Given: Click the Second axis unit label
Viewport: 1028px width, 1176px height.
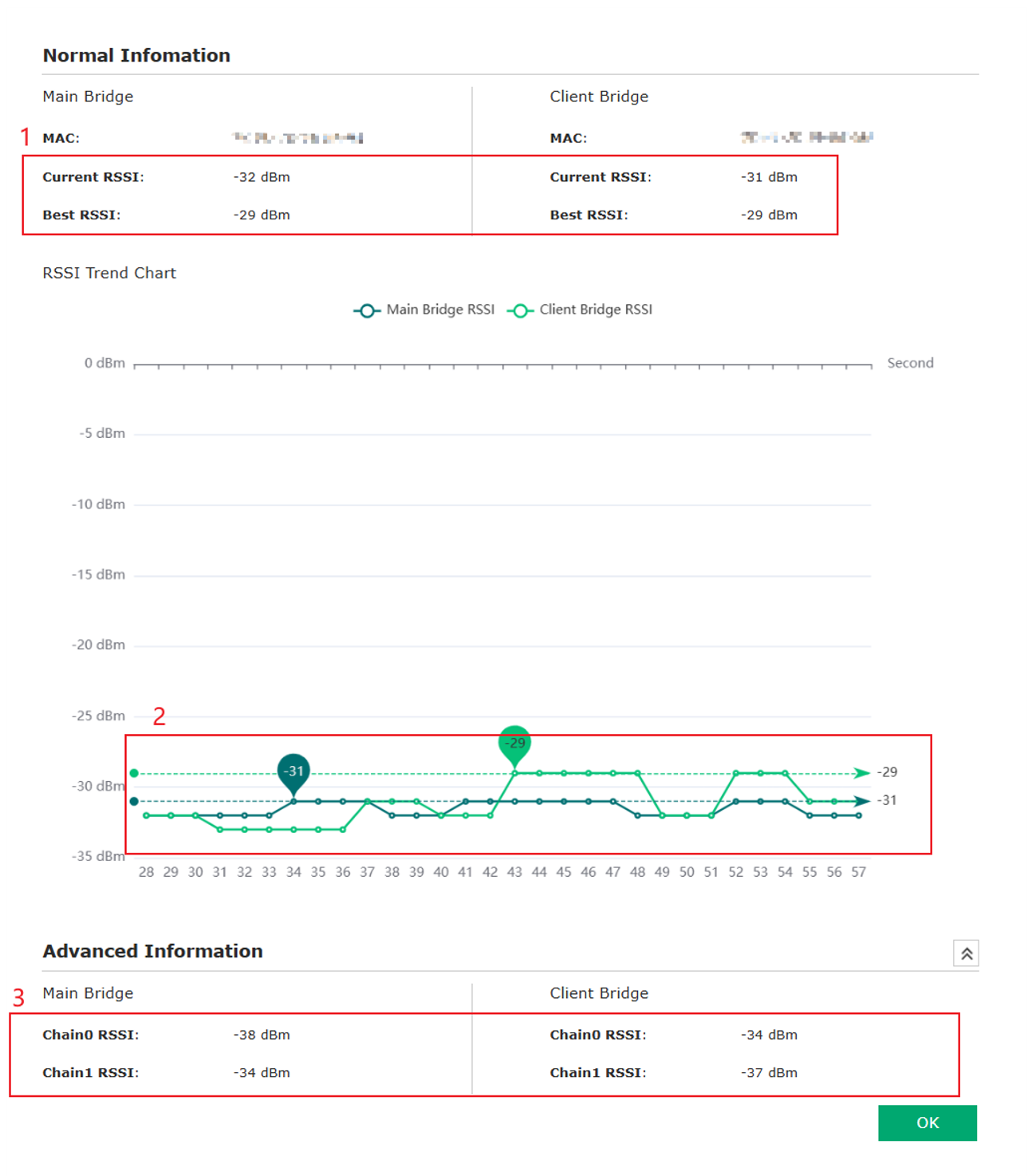Looking at the screenshot, I should coord(910,363).
